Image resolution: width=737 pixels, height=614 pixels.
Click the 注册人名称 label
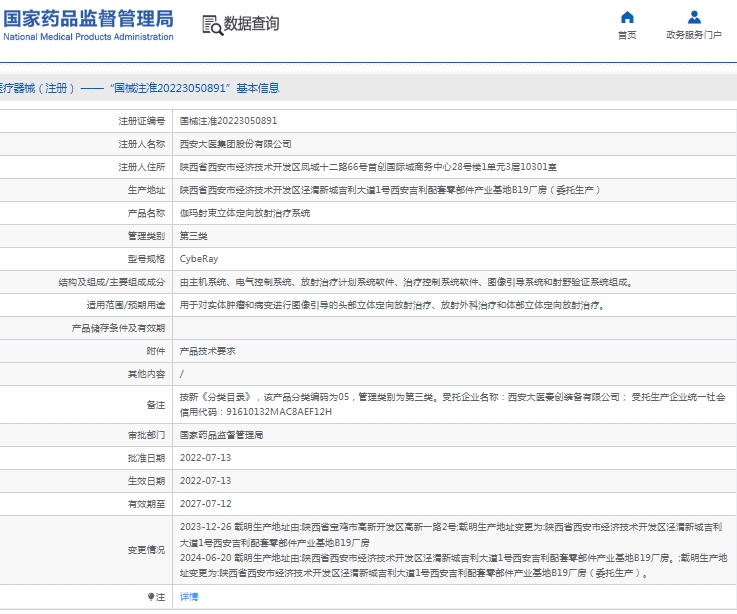coord(141,144)
